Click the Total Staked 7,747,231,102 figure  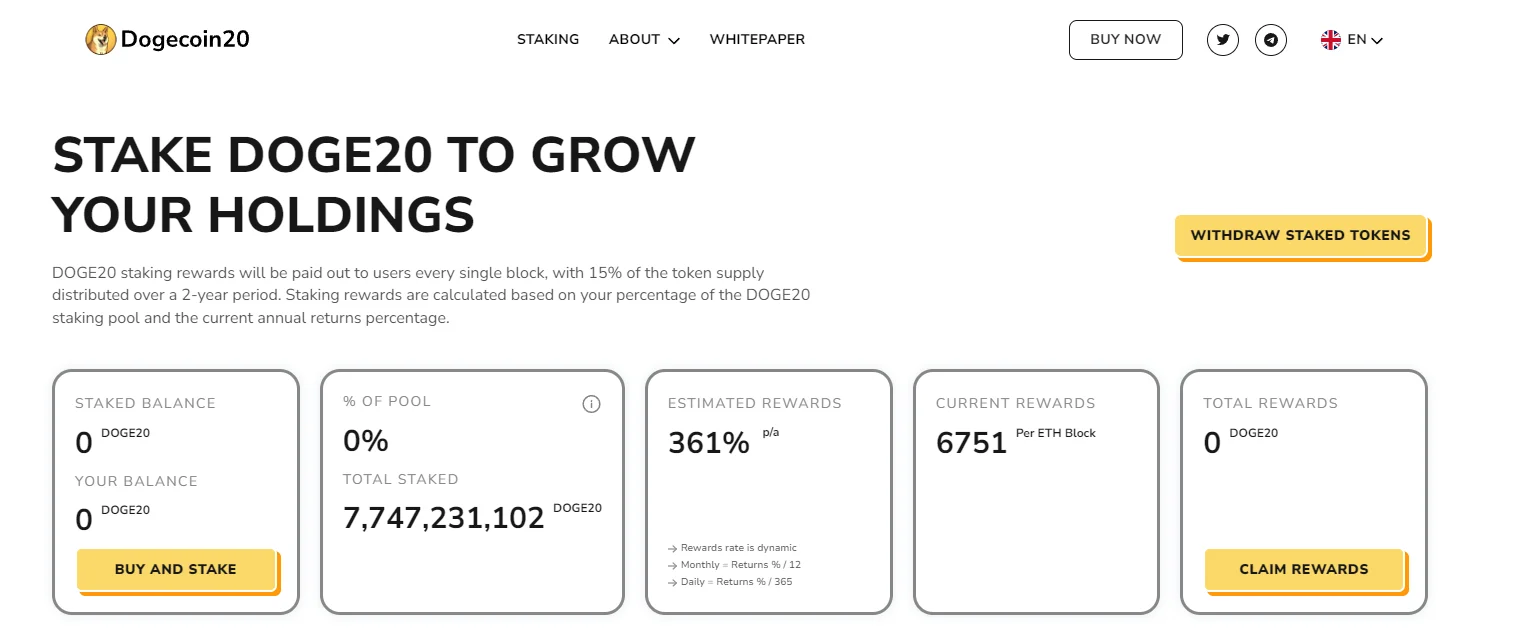tap(444, 517)
